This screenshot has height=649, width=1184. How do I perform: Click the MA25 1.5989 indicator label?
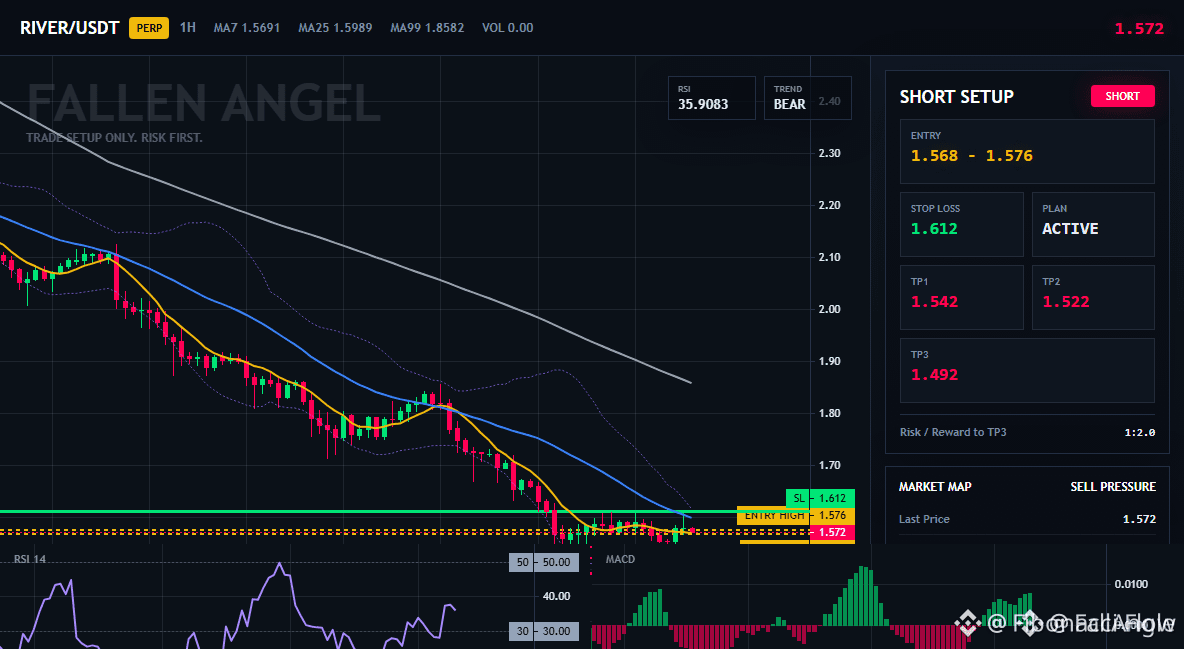335,28
